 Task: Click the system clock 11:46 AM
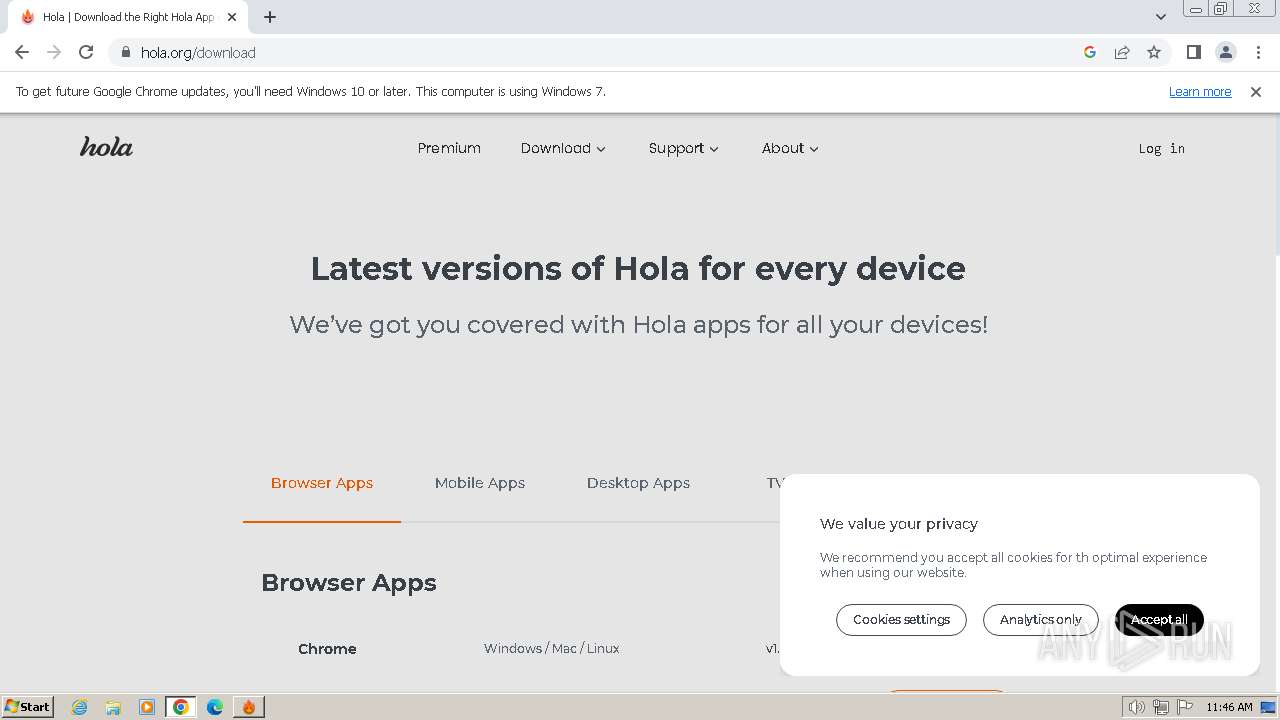click(x=1229, y=707)
